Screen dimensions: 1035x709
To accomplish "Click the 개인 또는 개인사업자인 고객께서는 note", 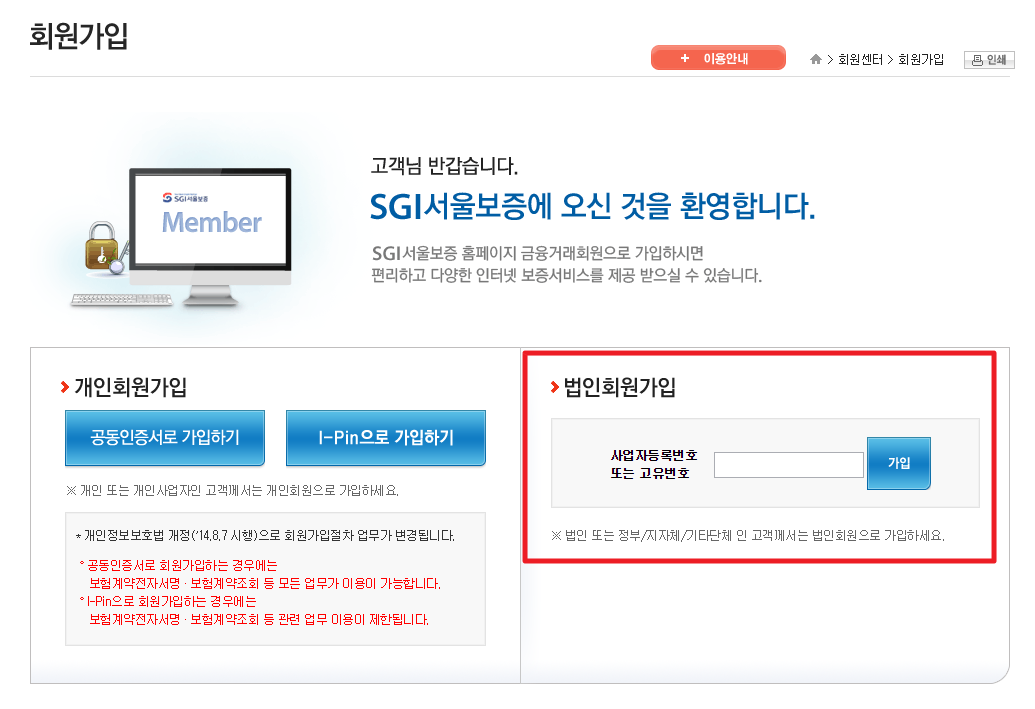I will click(232, 490).
